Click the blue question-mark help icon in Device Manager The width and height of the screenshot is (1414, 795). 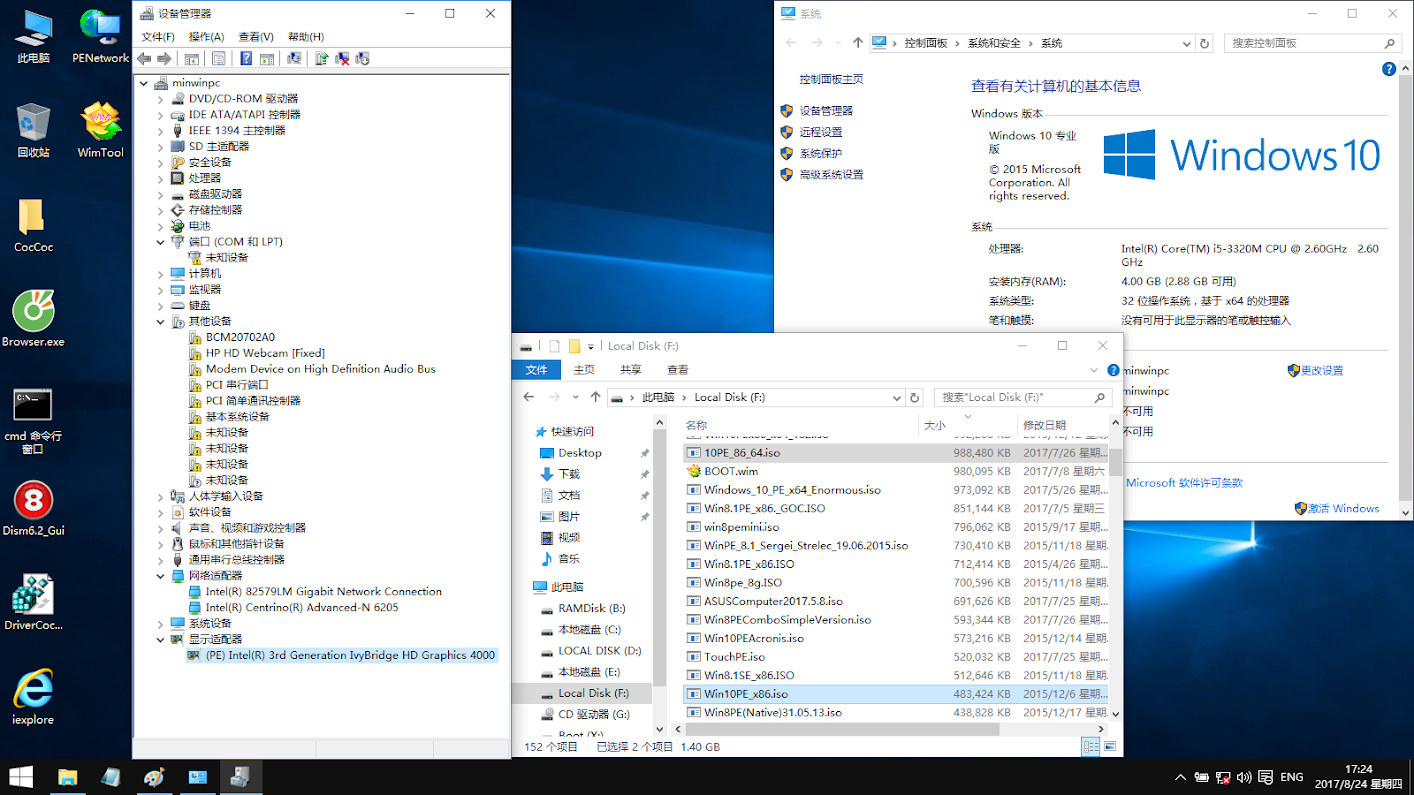(x=246, y=59)
